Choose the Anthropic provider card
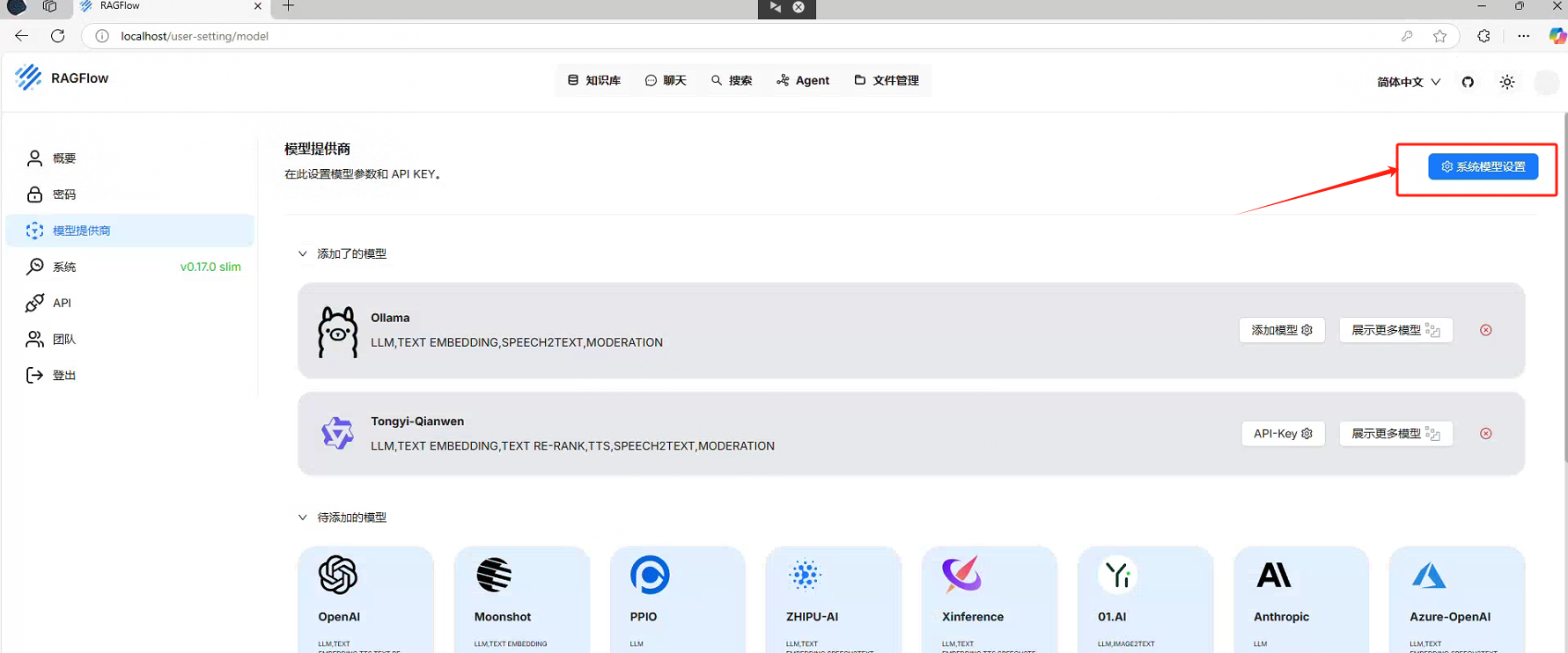Screen dimensions: 1568x653 point(1300,598)
